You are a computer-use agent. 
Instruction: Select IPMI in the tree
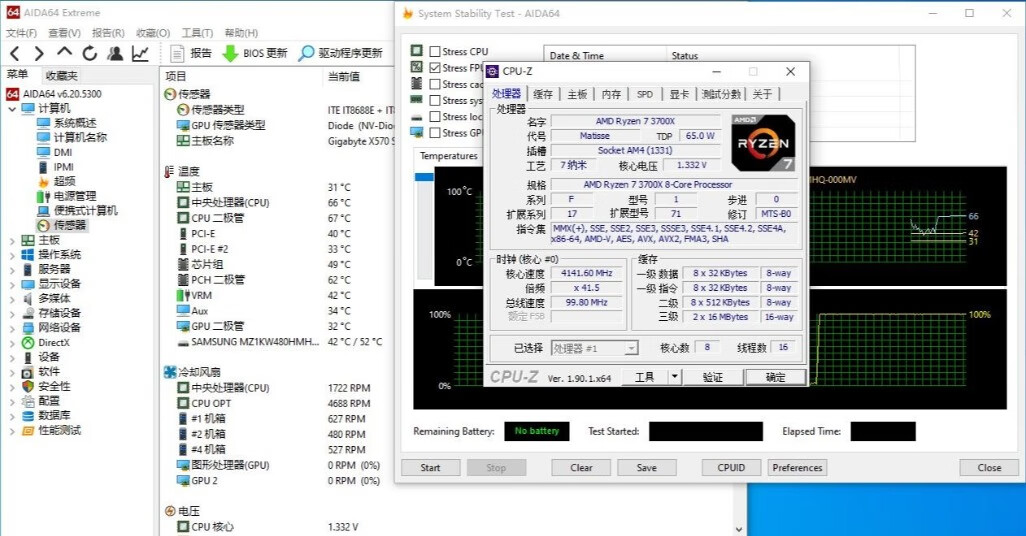coord(63,167)
